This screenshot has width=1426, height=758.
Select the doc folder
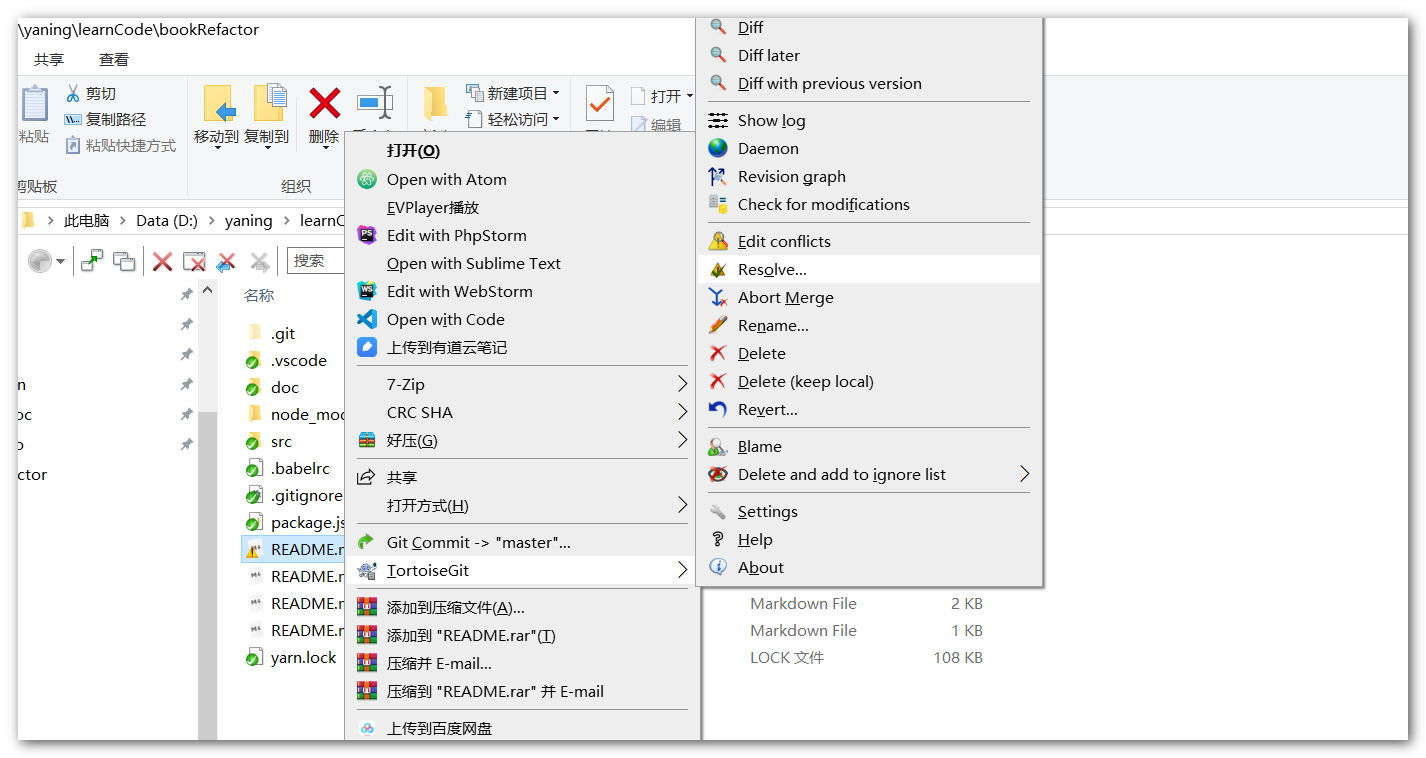tap(285, 387)
